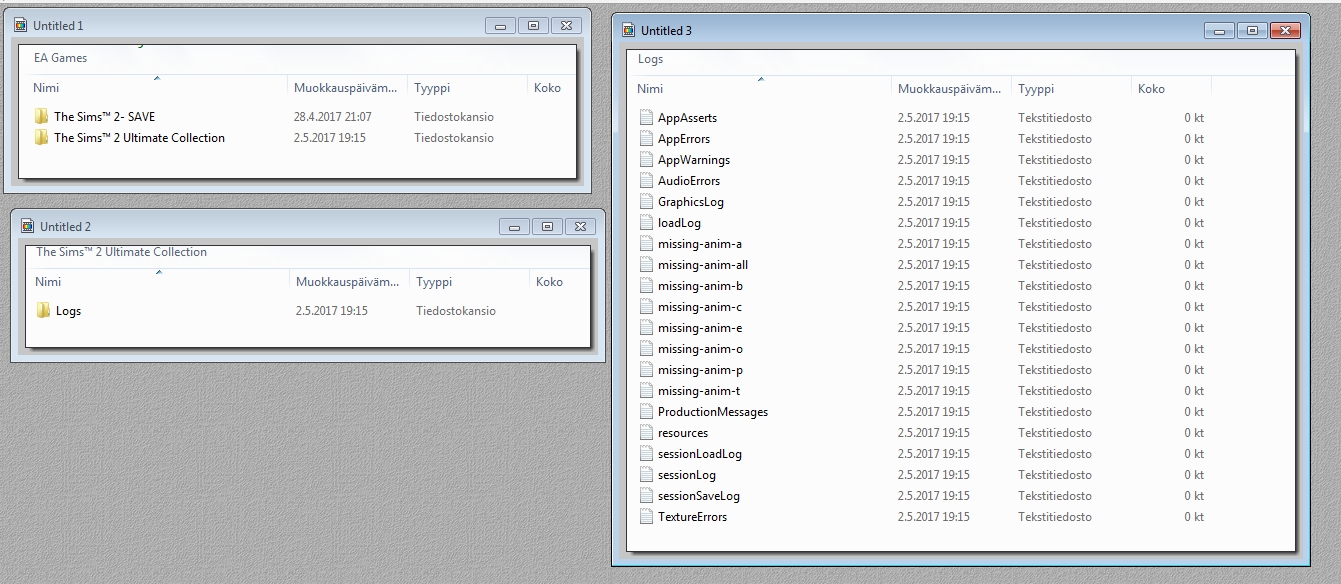Click The Sims 2 Ultimate Collection folder icon
Screen dimensions: 1341x584
point(41,138)
